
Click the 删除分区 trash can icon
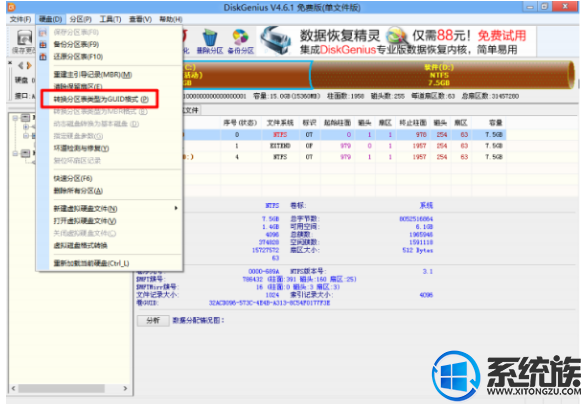210,39
